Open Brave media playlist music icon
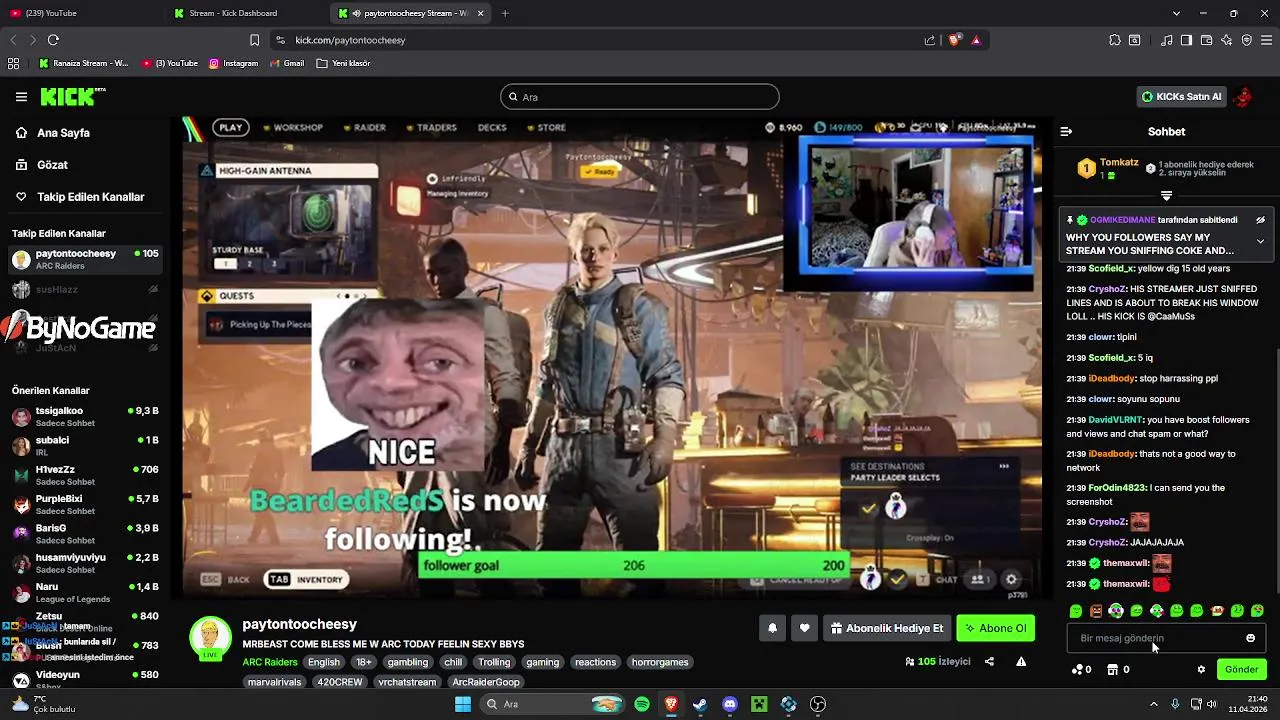This screenshot has height=720, width=1280. [1167, 40]
